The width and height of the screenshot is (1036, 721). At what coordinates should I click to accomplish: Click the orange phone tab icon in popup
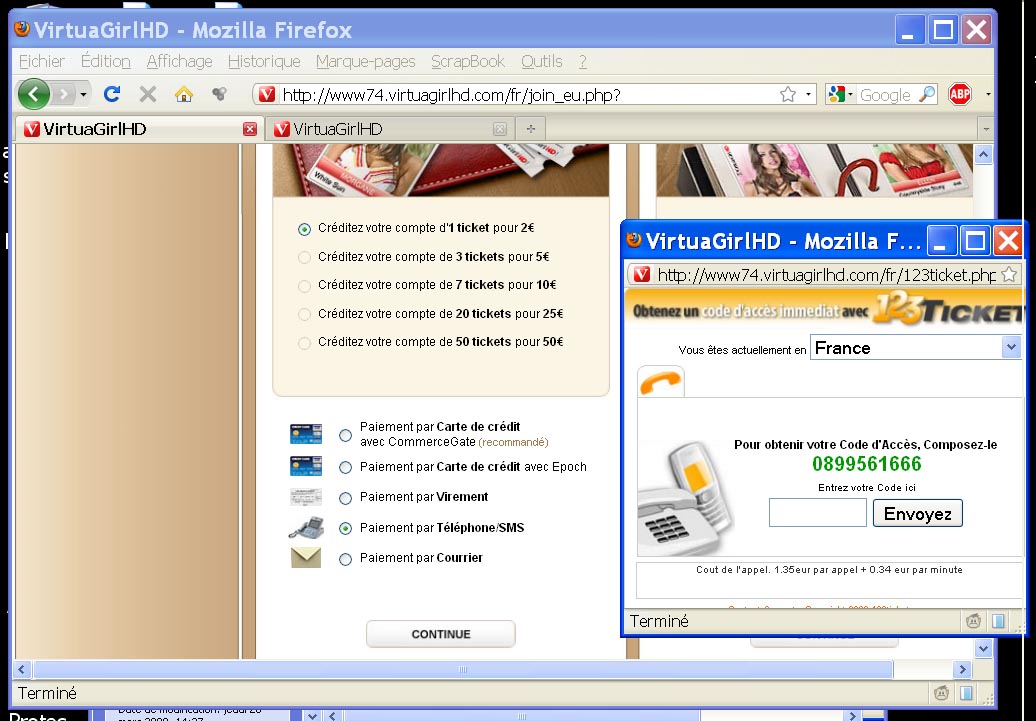661,382
